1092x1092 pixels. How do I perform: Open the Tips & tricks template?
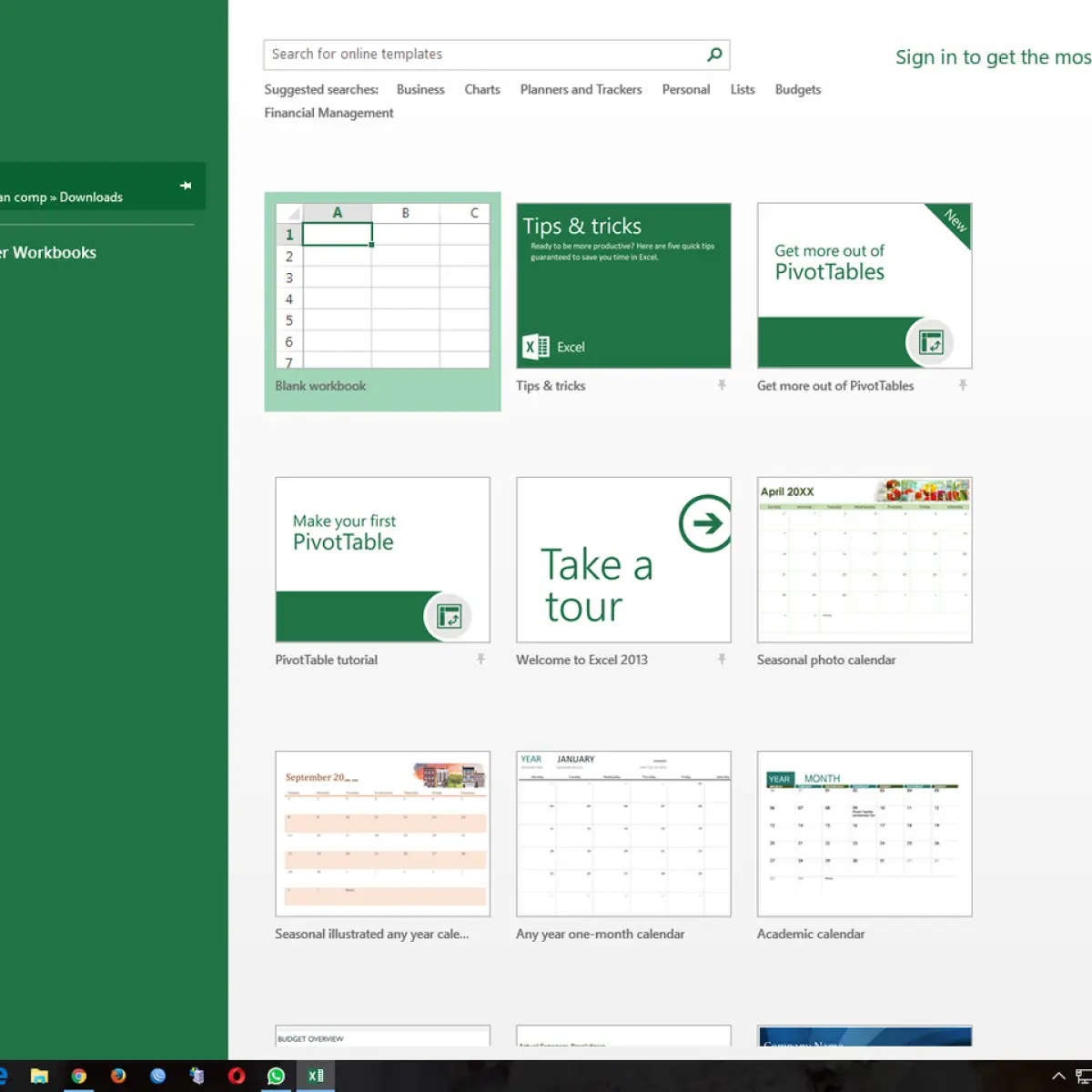pyautogui.click(x=623, y=286)
